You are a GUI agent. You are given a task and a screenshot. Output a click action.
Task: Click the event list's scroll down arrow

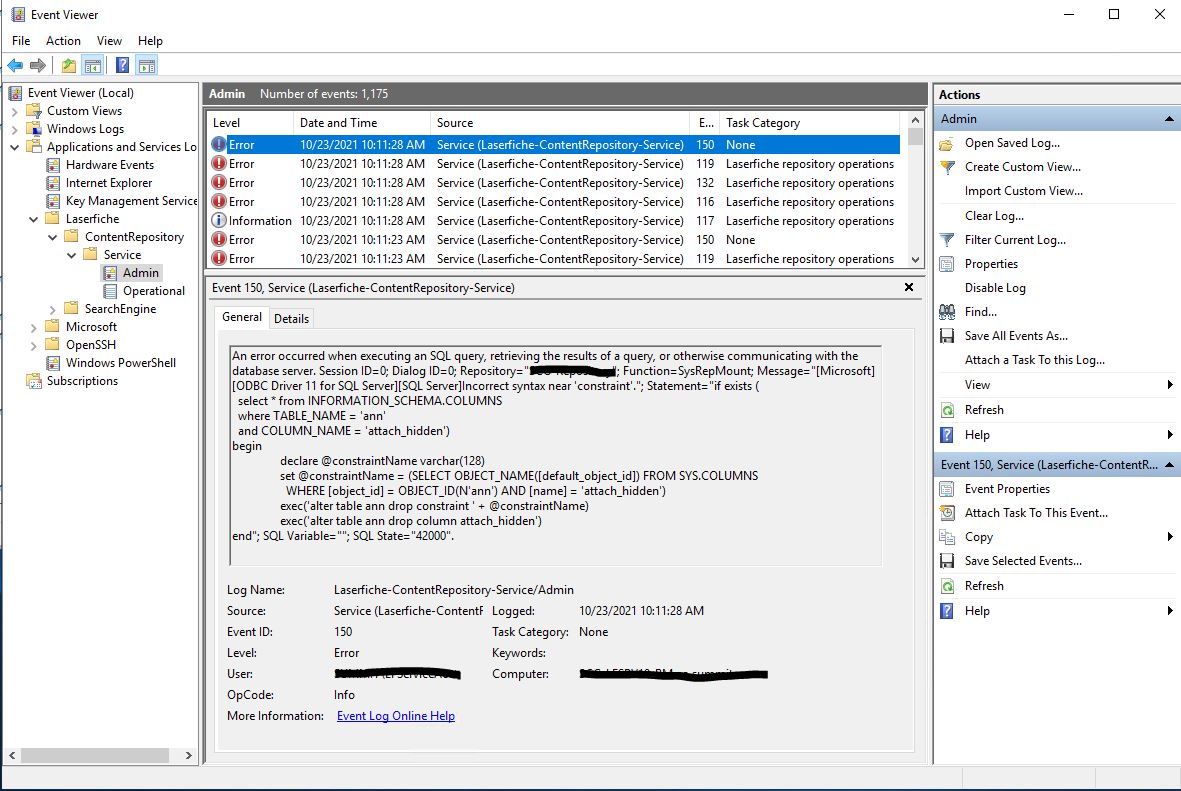(x=915, y=259)
